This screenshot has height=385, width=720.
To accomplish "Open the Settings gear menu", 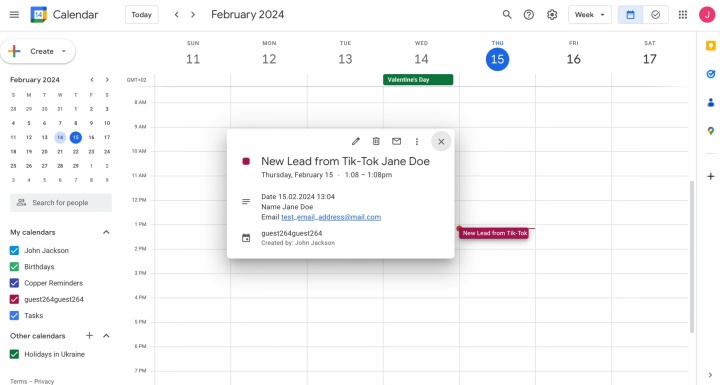I will 552,15.
